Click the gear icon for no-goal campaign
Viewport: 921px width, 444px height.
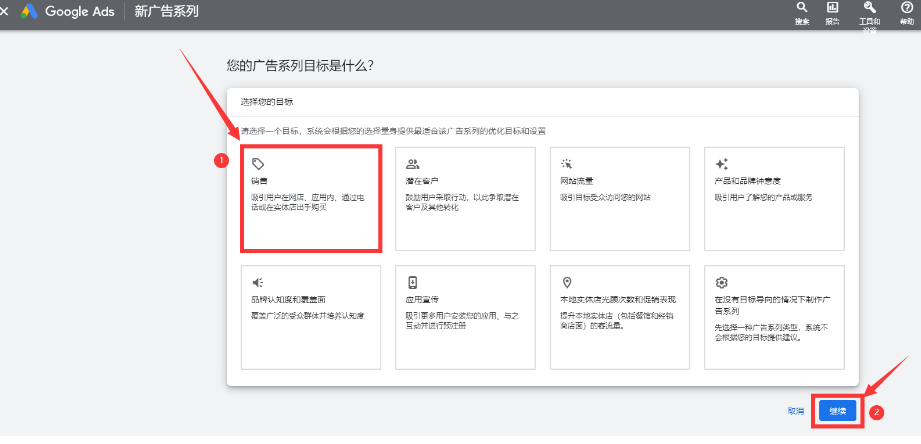coord(721,282)
